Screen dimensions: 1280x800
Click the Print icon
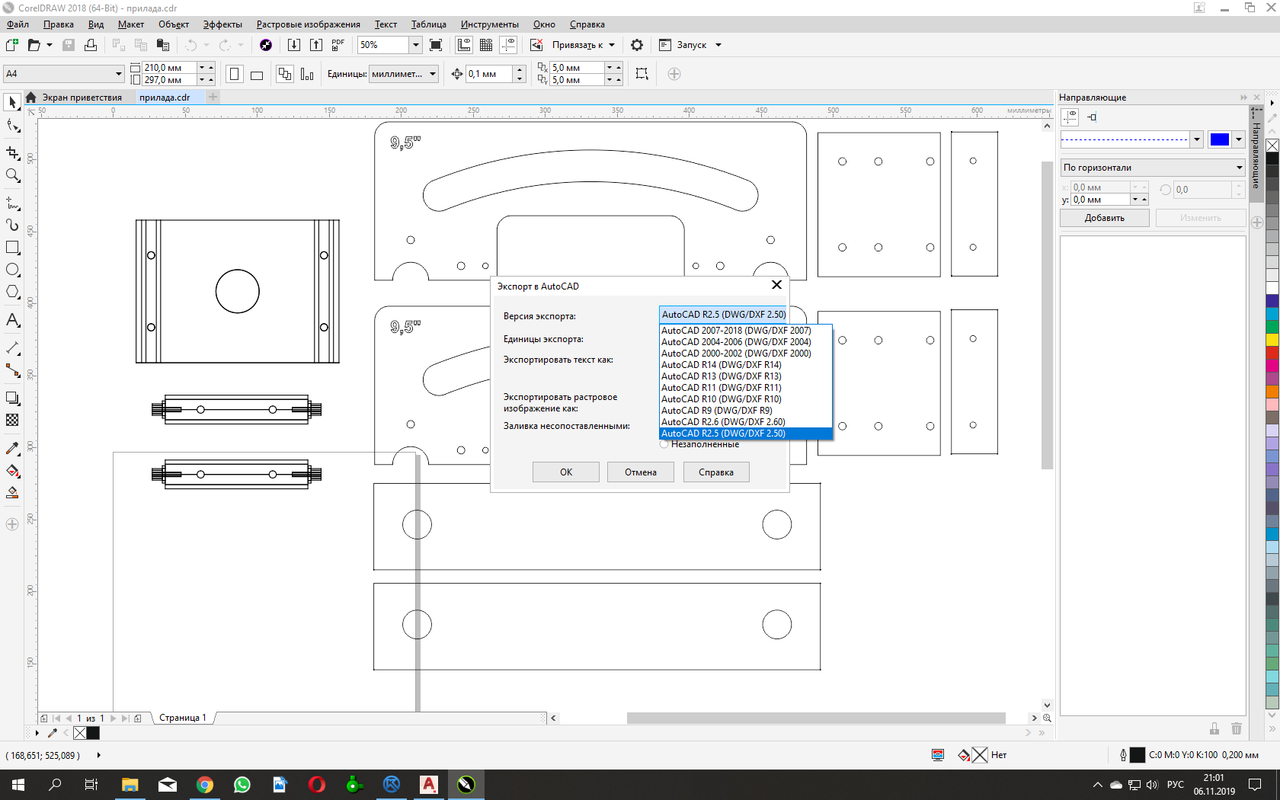[91, 45]
